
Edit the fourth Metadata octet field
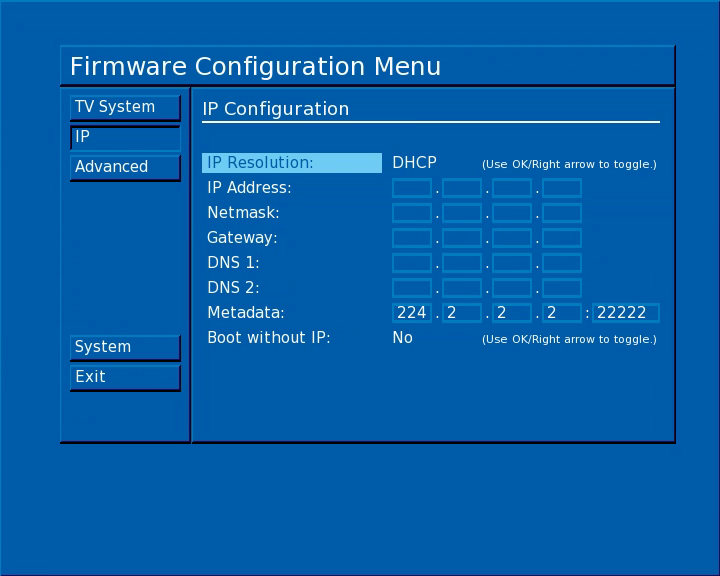[x=562, y=313]
